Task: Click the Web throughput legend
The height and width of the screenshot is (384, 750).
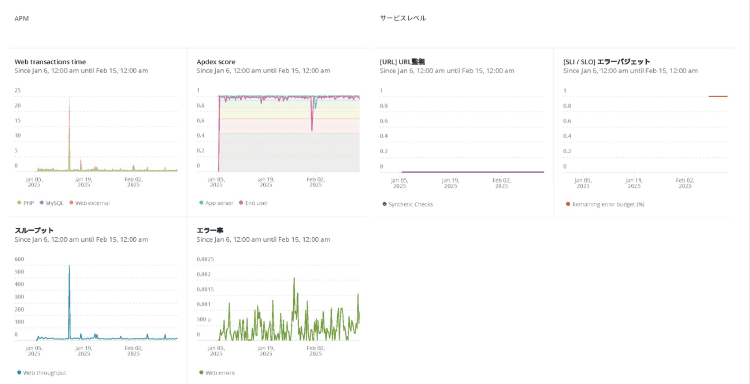Action: click(41, 373)
